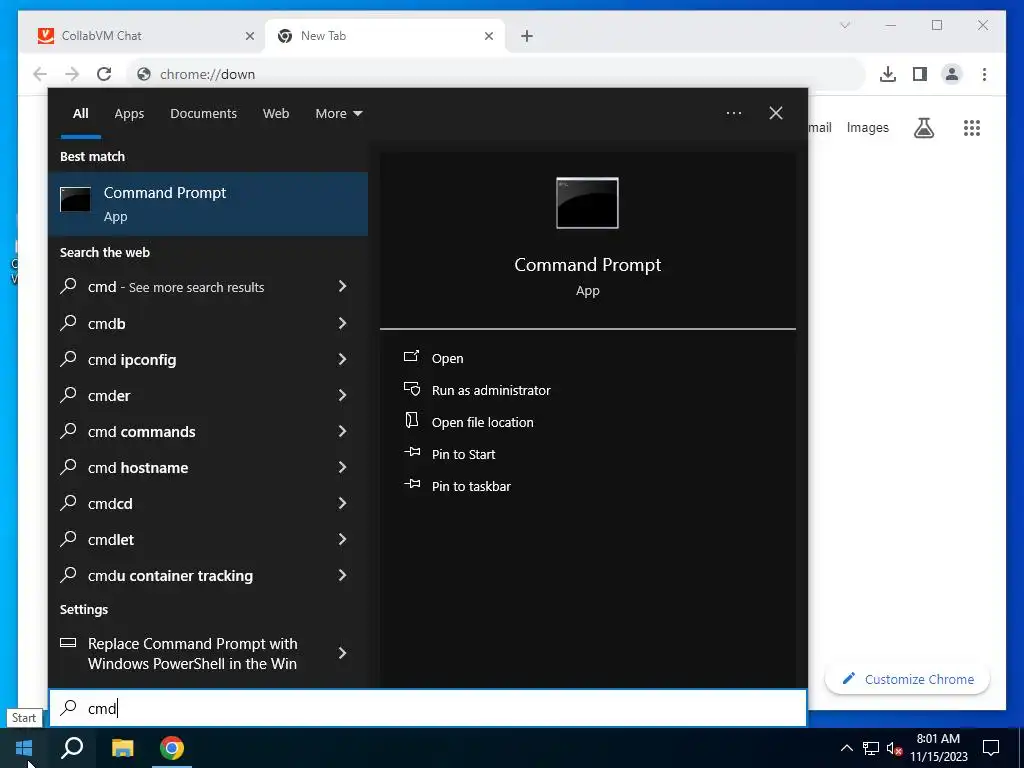This screenshot has width=1024, height=768.
Task: Open the Chrome profile avatar
Action: (952, 74)
